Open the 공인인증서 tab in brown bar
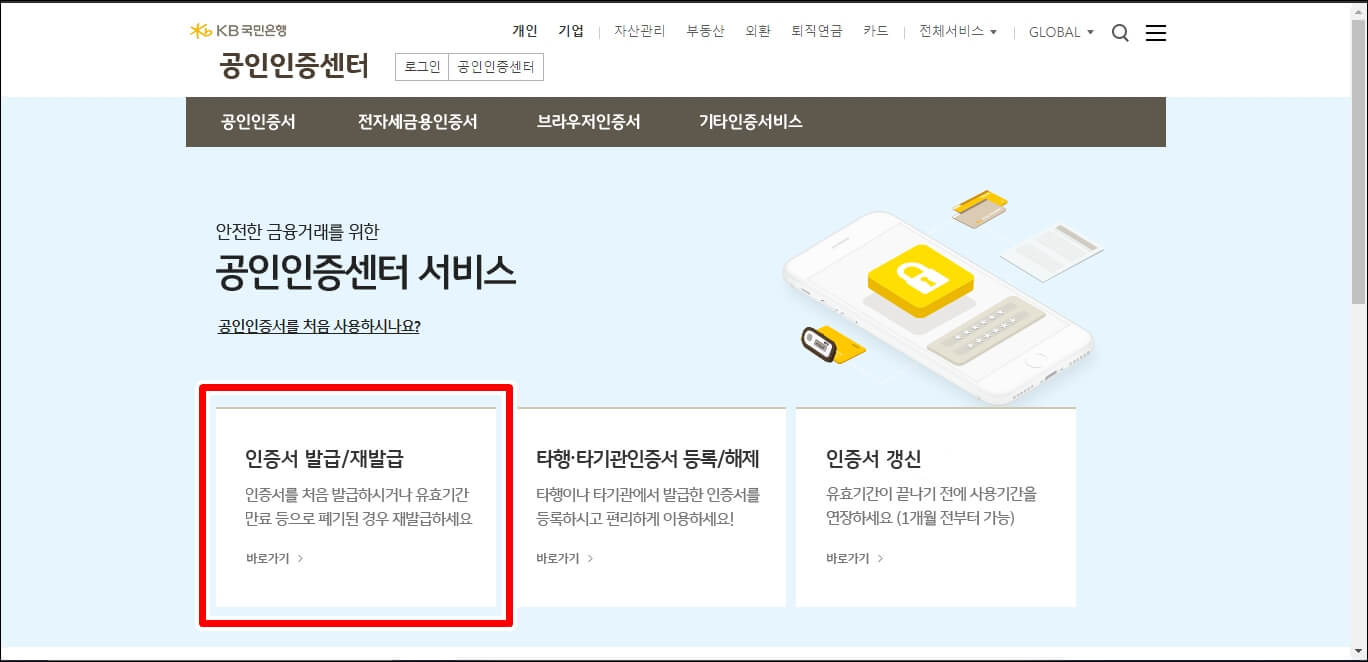The height and width of the screenshot is (662, 1368). tap(258, 122)
